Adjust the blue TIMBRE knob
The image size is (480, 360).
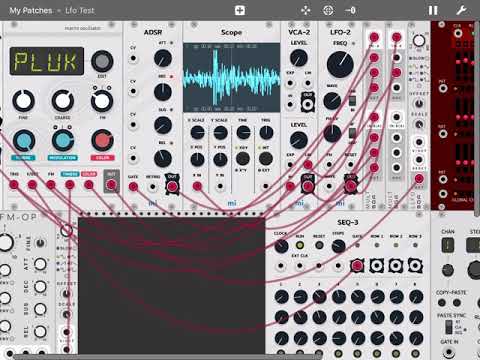pyautogui.click(x=23, y=141)
